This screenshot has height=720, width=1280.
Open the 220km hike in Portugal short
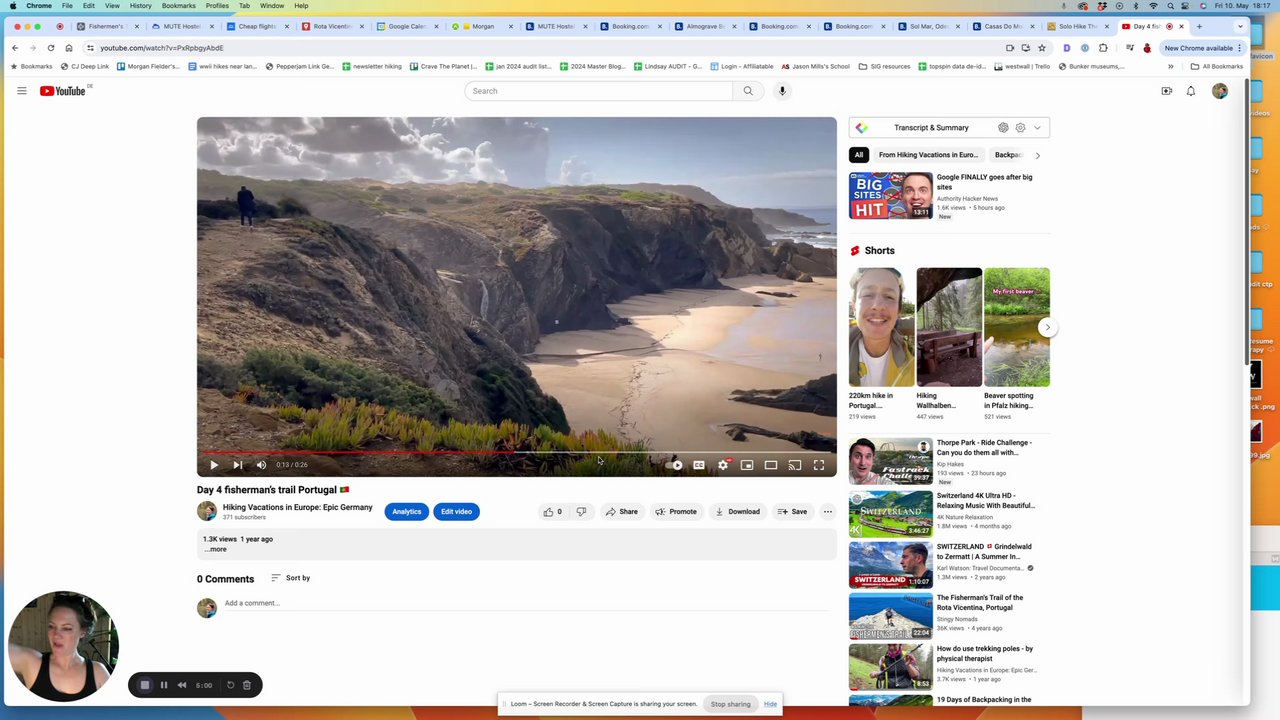[881, 343]
